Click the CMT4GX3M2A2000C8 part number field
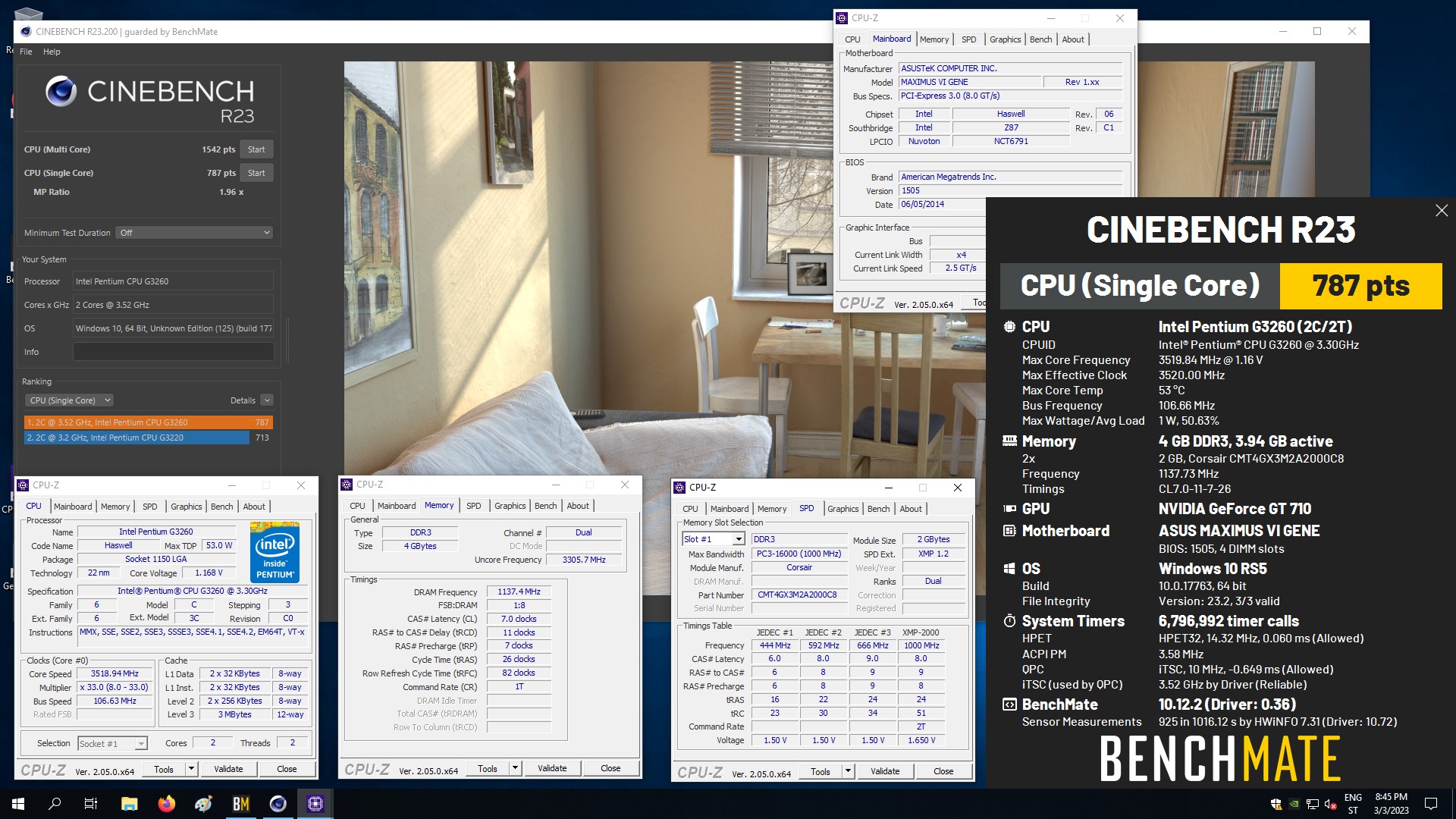Viewport: 1456px width, 819px height. tap(798, 595)
